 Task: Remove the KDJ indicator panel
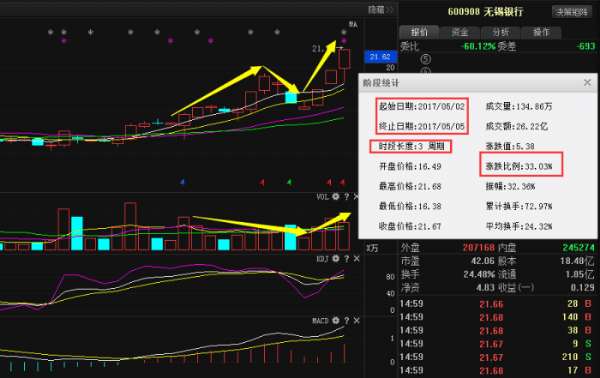356,259
